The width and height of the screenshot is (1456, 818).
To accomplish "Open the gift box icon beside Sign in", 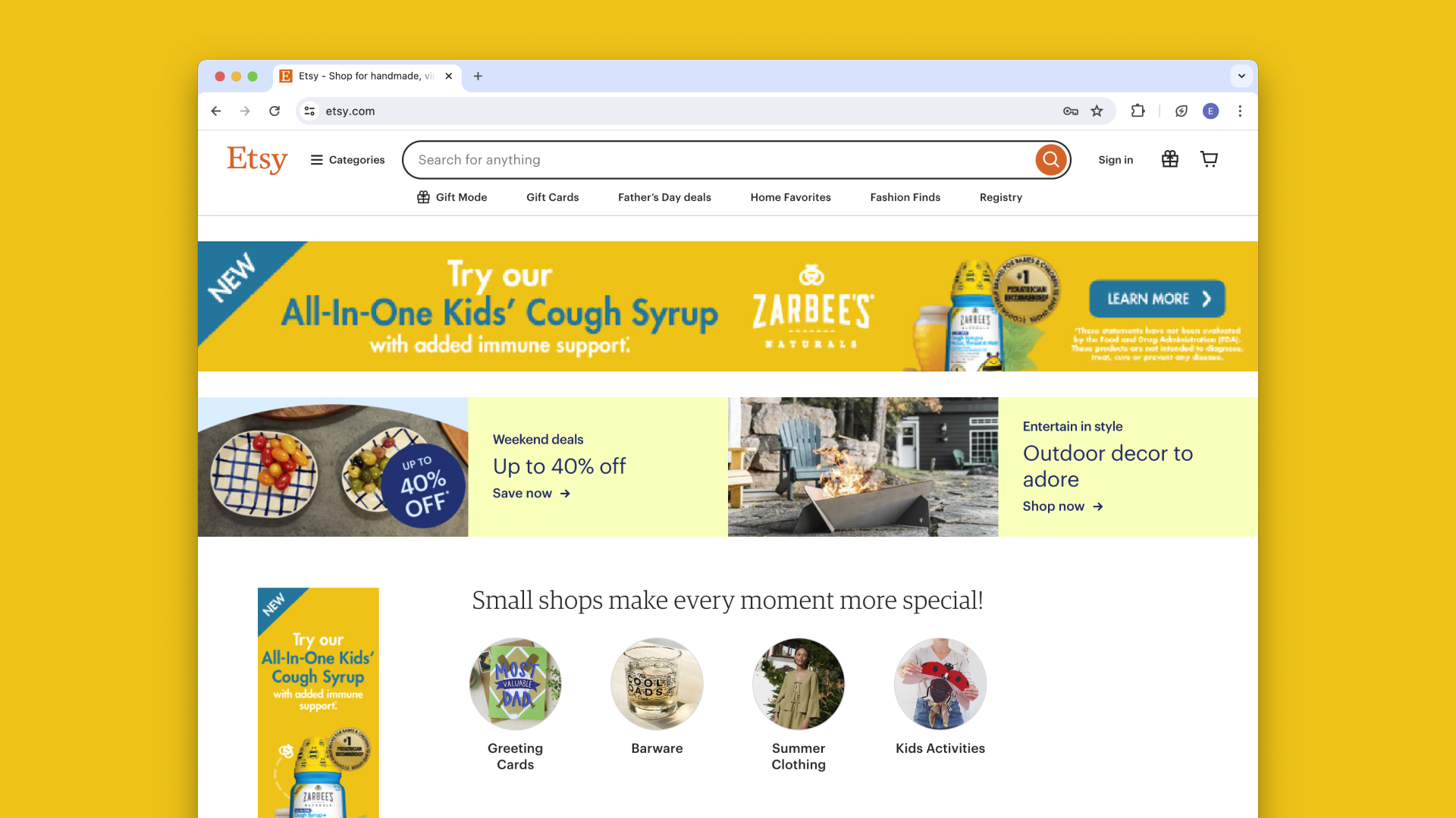I will [1169, 159].
